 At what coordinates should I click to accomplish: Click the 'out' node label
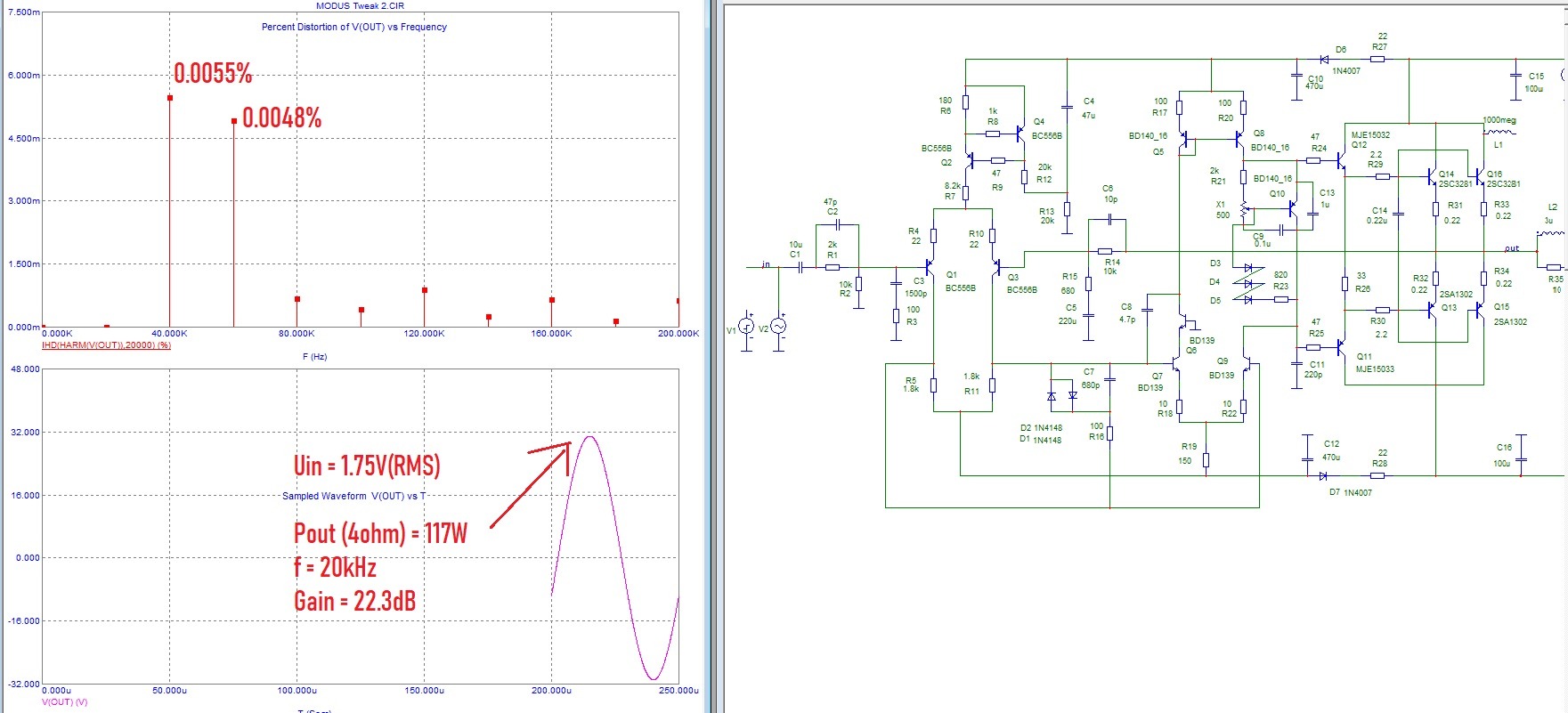(1512, 248)
